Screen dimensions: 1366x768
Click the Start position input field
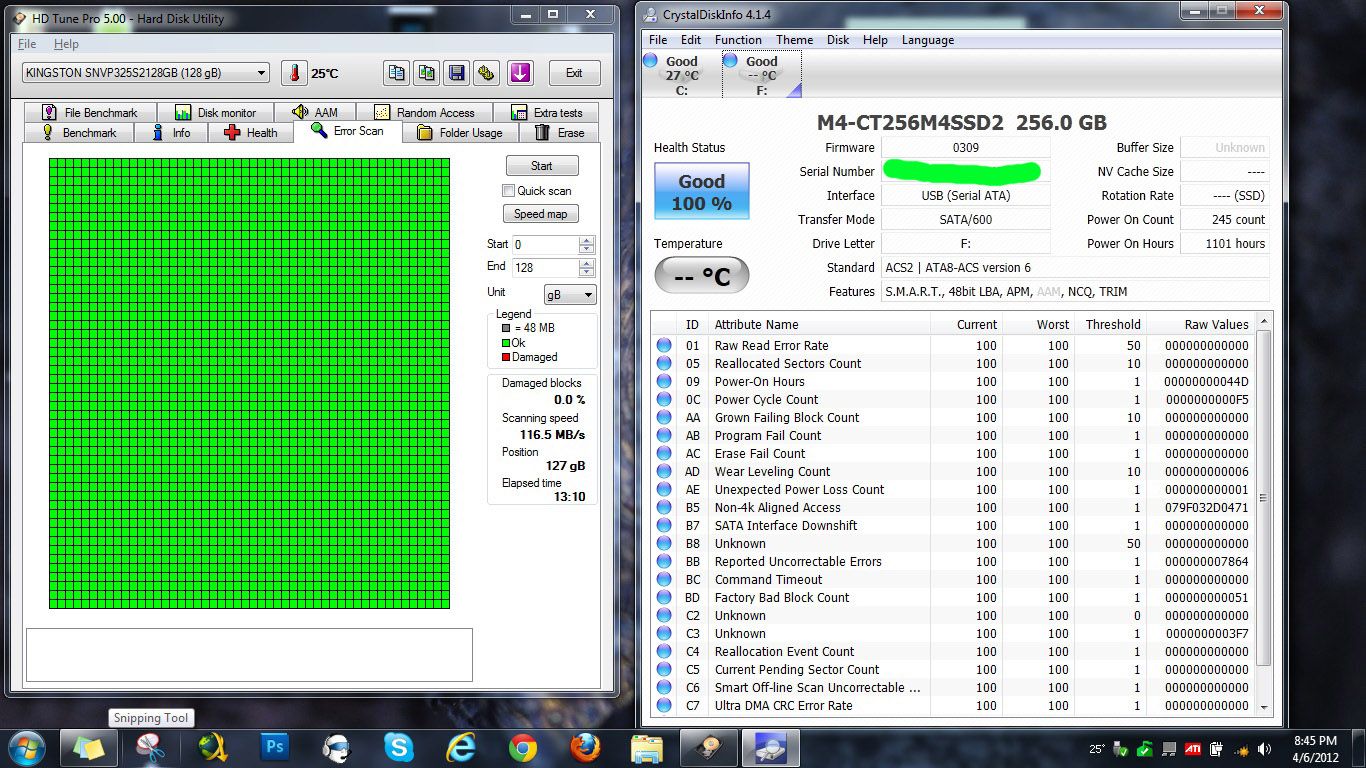click(545, 244)
